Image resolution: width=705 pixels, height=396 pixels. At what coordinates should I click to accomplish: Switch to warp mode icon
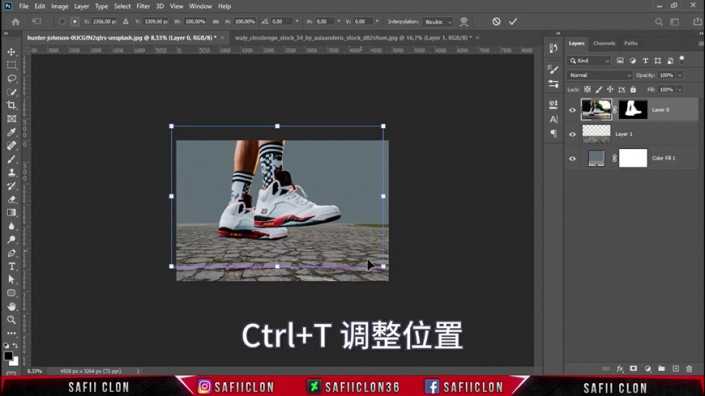pyautogui.click(x=464, y=22)
